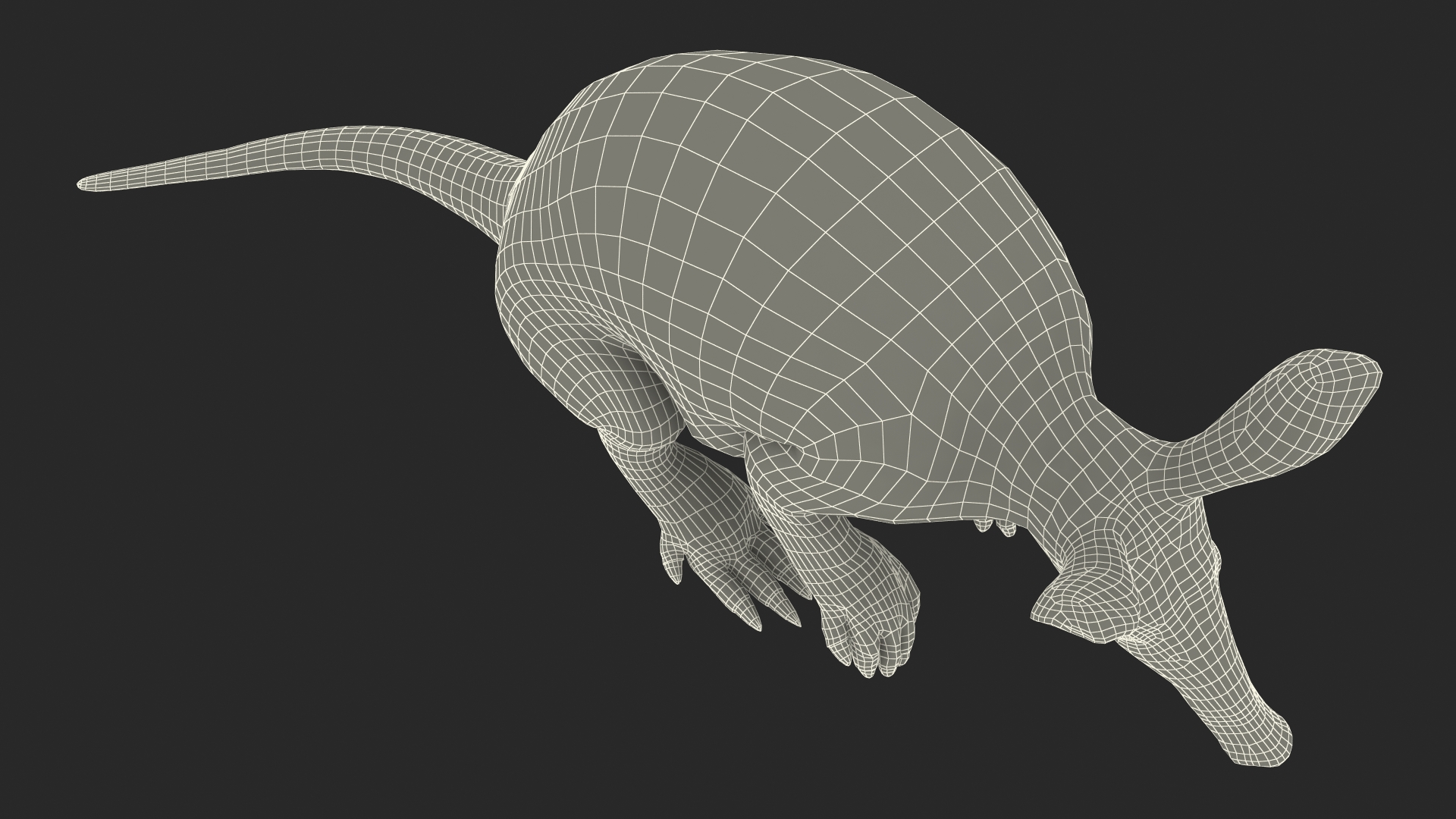This screenshot has width=1456, height=819.
Task: Click the tip of the armadillo's tail
Action: pyautogui.click(x=82, y=184)
